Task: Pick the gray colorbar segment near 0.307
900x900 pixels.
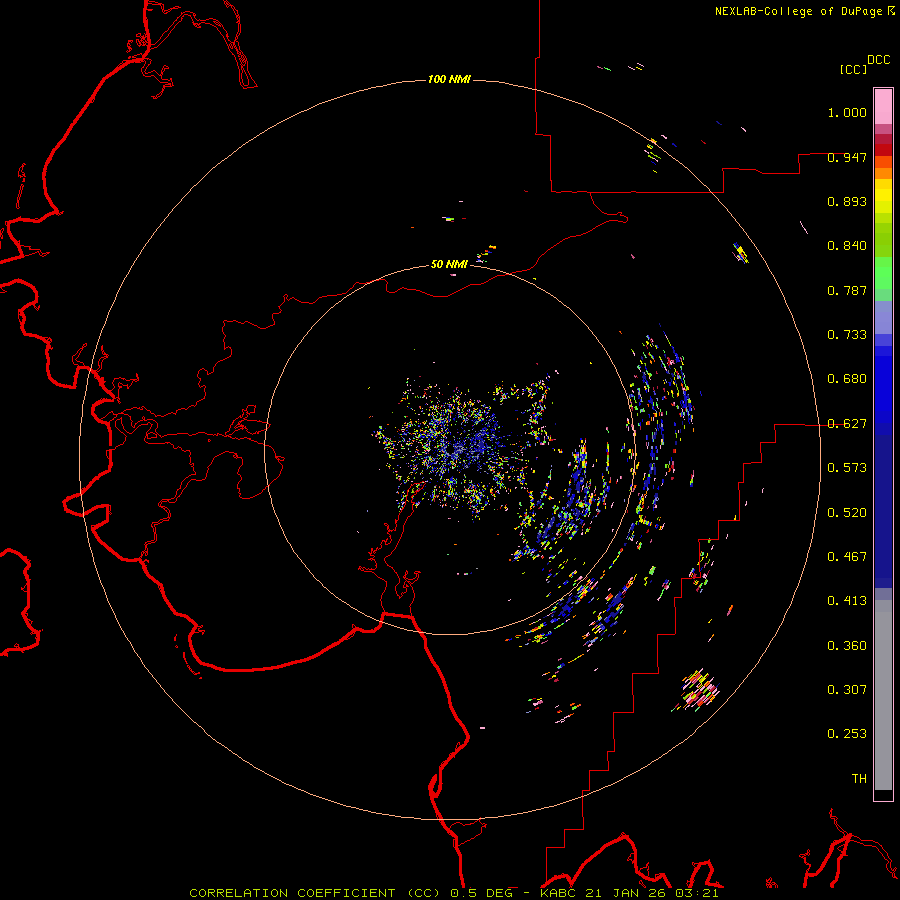Action: [x=883, y=695]
